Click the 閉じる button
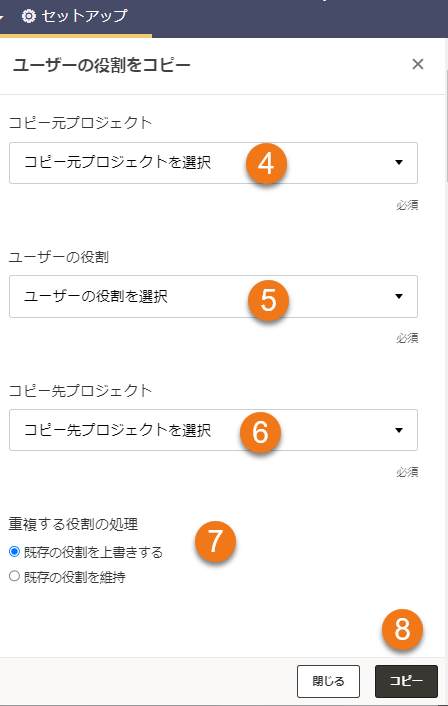The image size is (448, 706). click(x=328, y=681)
